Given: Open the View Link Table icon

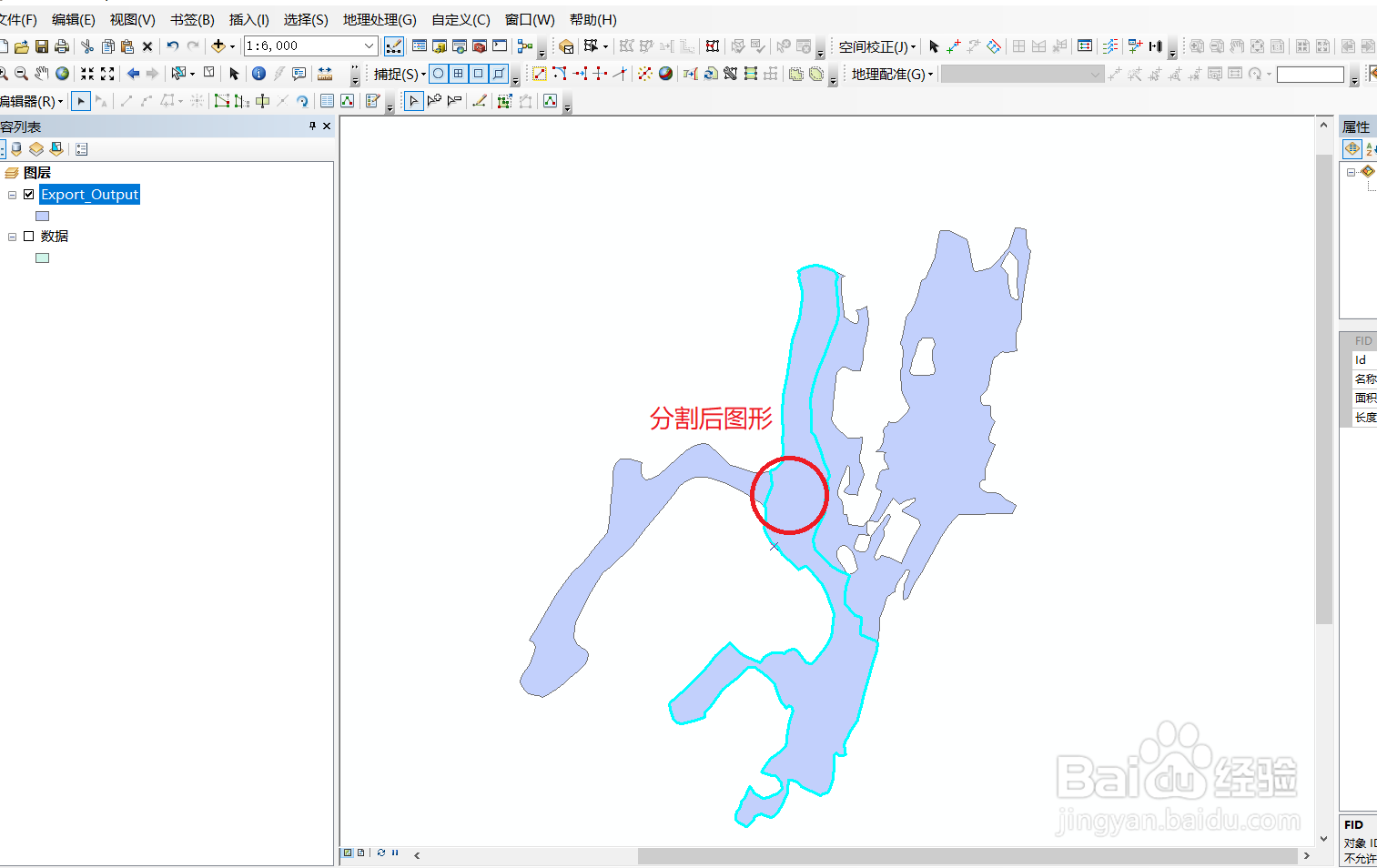Looking at the screenshot, I should [1085, 45].
